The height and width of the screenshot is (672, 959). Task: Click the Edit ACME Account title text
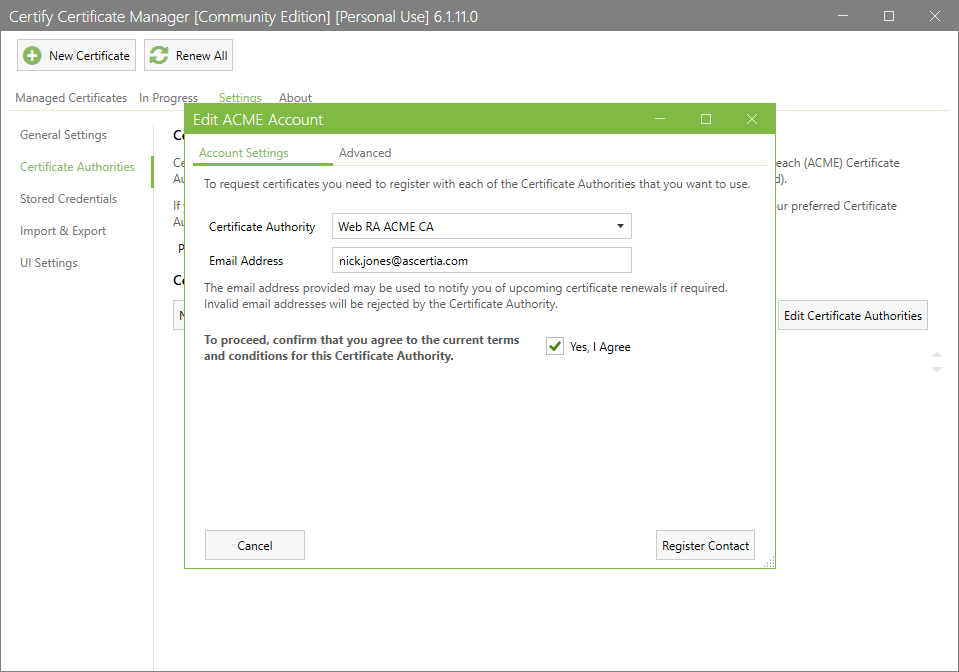pos(257,120)
